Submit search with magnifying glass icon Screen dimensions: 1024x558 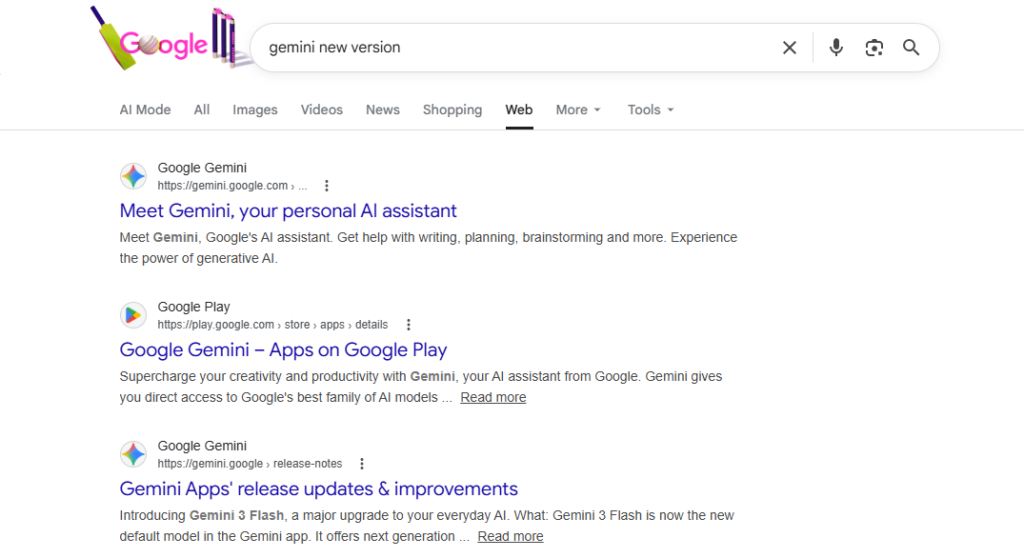(911, 47)
